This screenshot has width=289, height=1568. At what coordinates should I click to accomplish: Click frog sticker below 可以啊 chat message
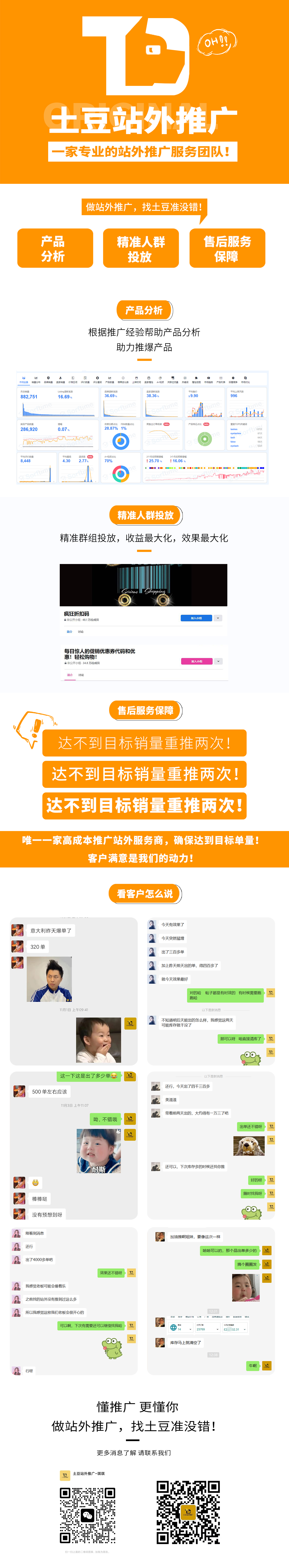pyautogui.click(x=112, y=1348)
